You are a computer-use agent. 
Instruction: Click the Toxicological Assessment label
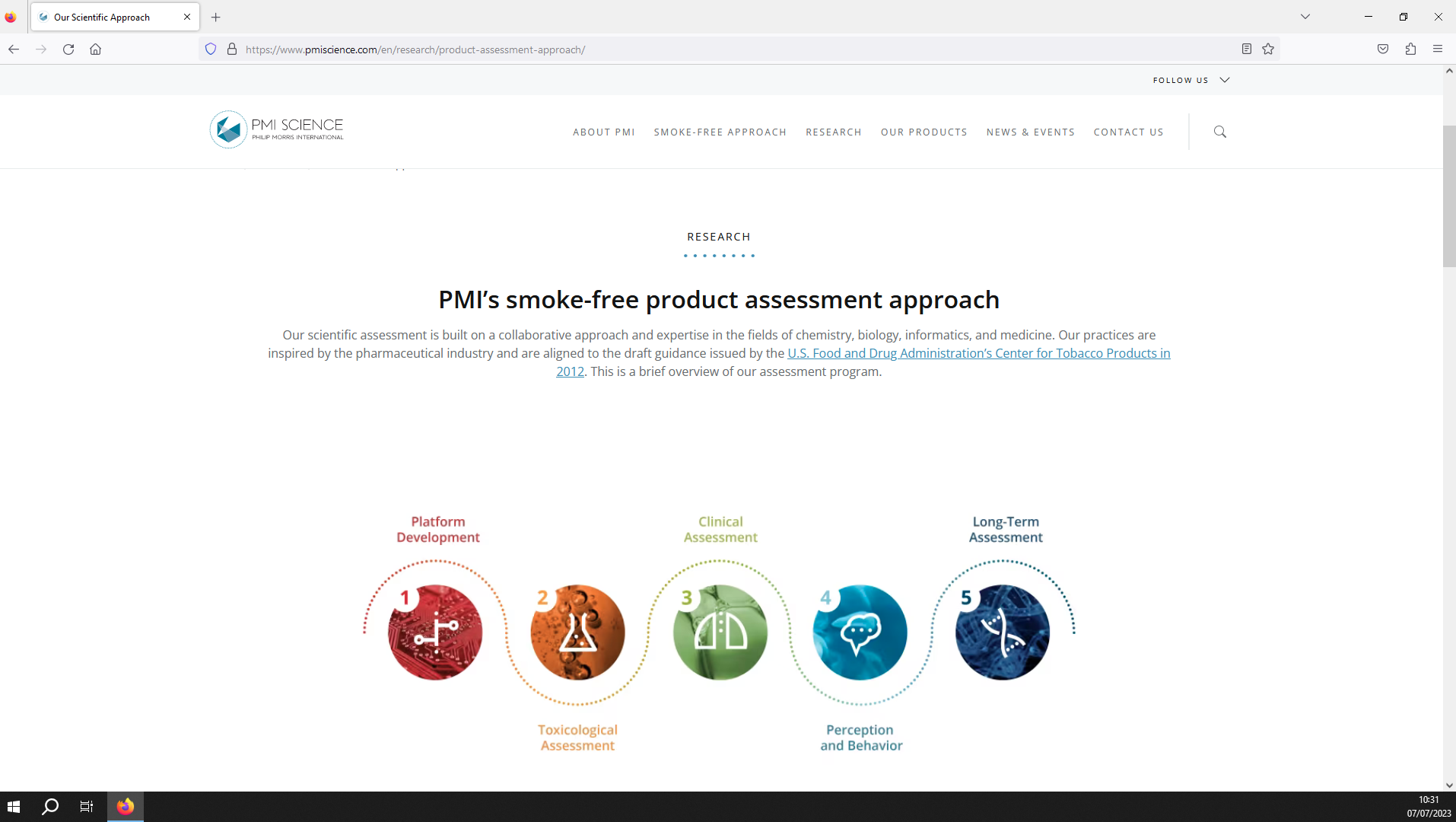(577, 738)
